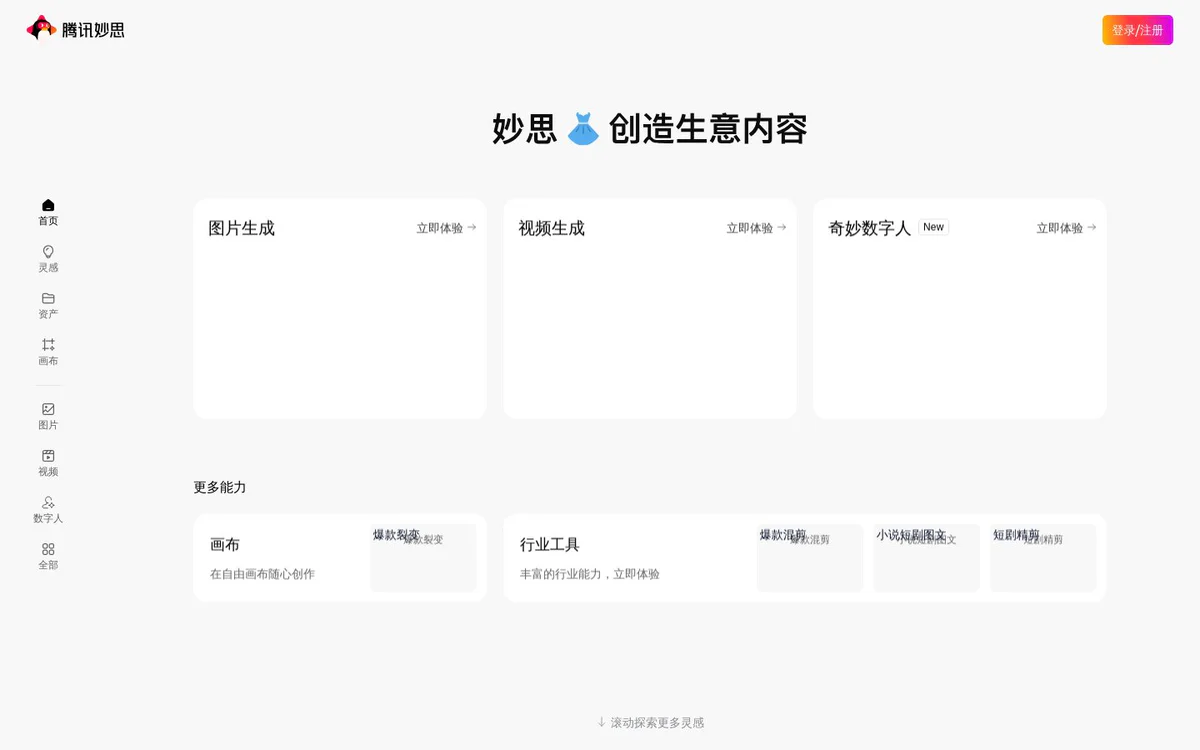Click the 滚动探索更多灵感 text
Viewport: 1200px width, 750px height.
pos(657,722)
